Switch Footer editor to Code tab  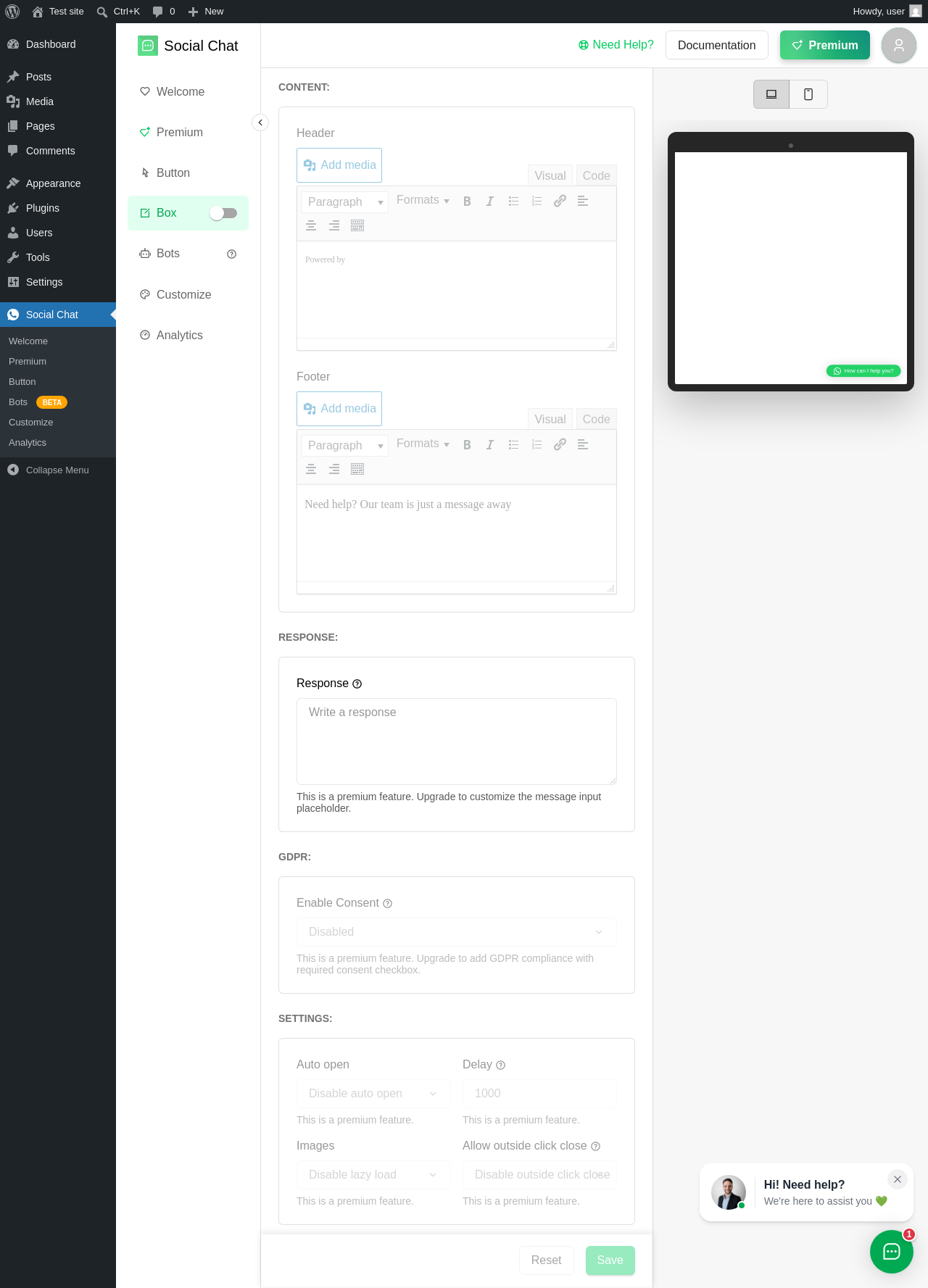(596, 419)
